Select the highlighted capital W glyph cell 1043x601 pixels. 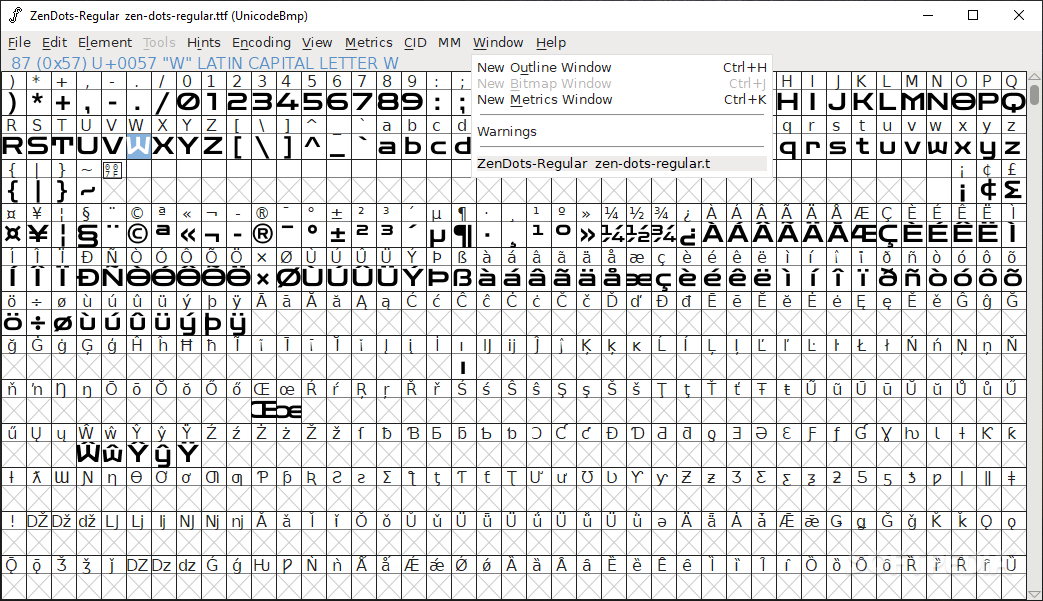coord(138,146)
